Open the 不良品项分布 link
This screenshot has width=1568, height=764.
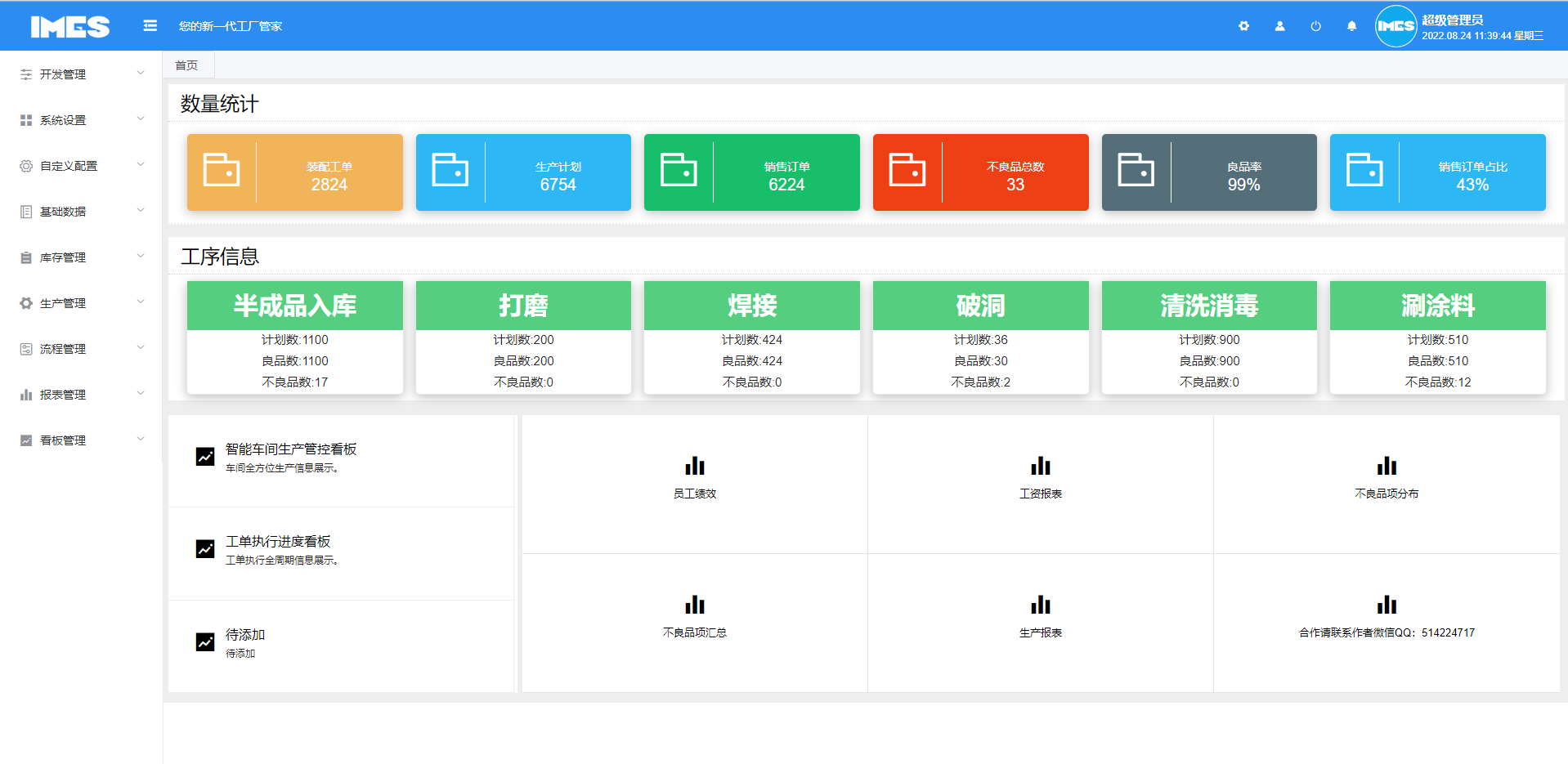click(x=1387, y=494)
